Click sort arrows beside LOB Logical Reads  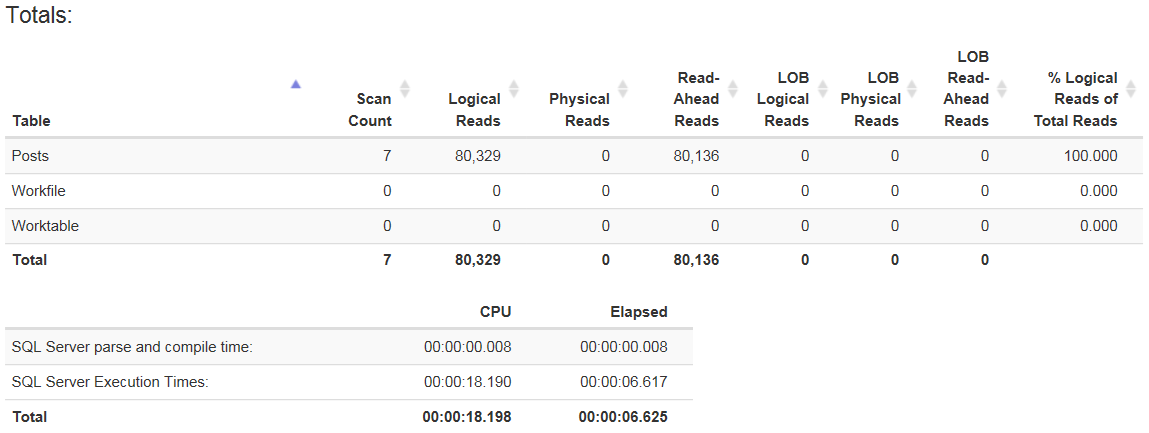point(822,88)
